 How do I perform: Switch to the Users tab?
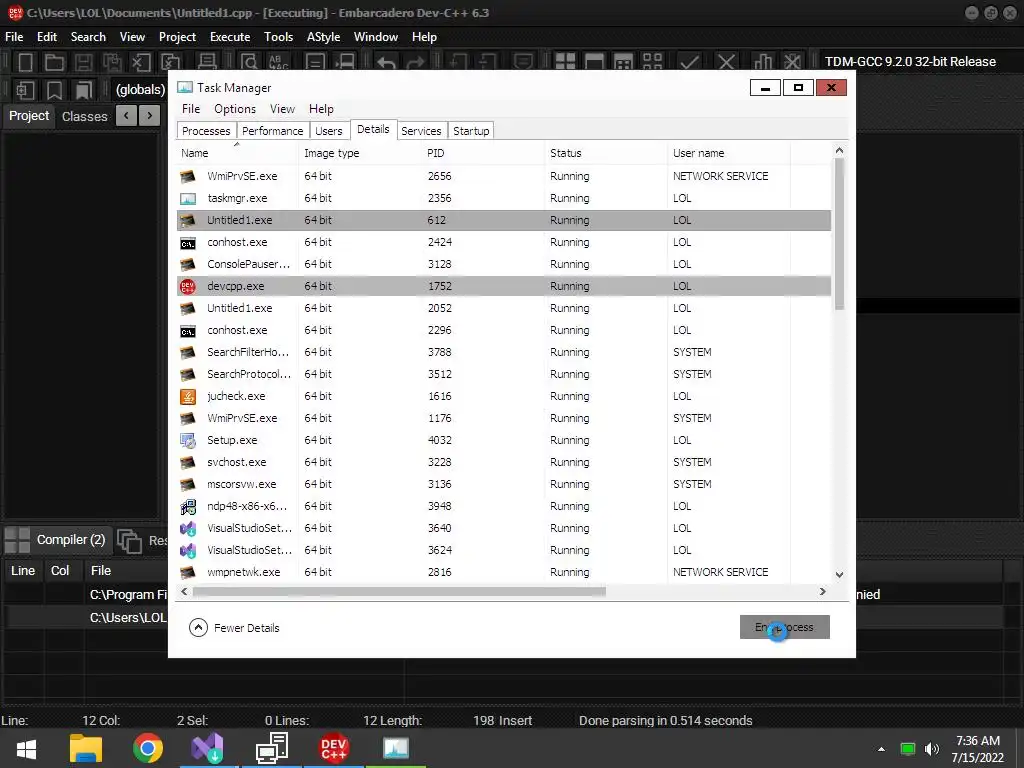[328, 131]
